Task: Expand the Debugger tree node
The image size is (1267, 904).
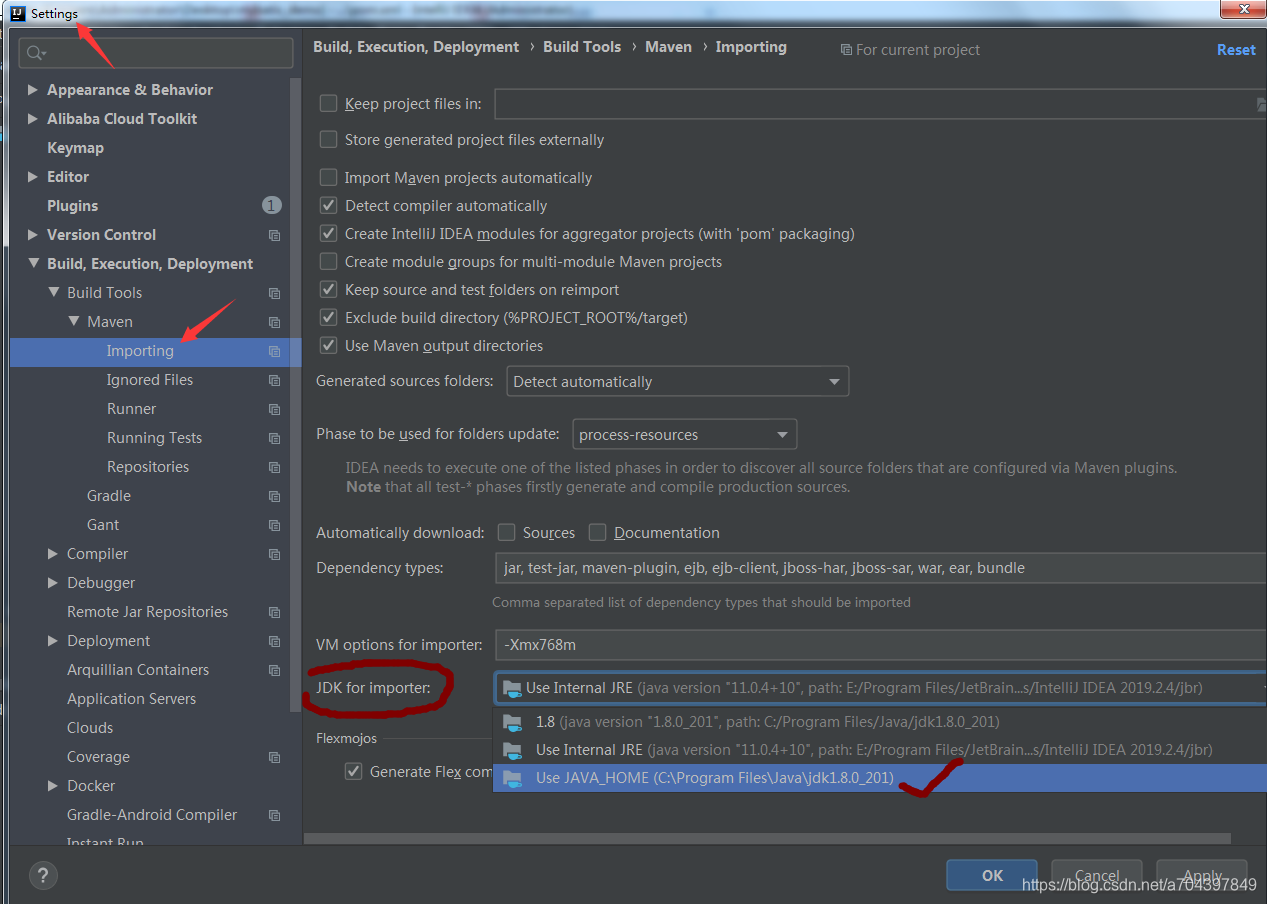Action: 53,583
